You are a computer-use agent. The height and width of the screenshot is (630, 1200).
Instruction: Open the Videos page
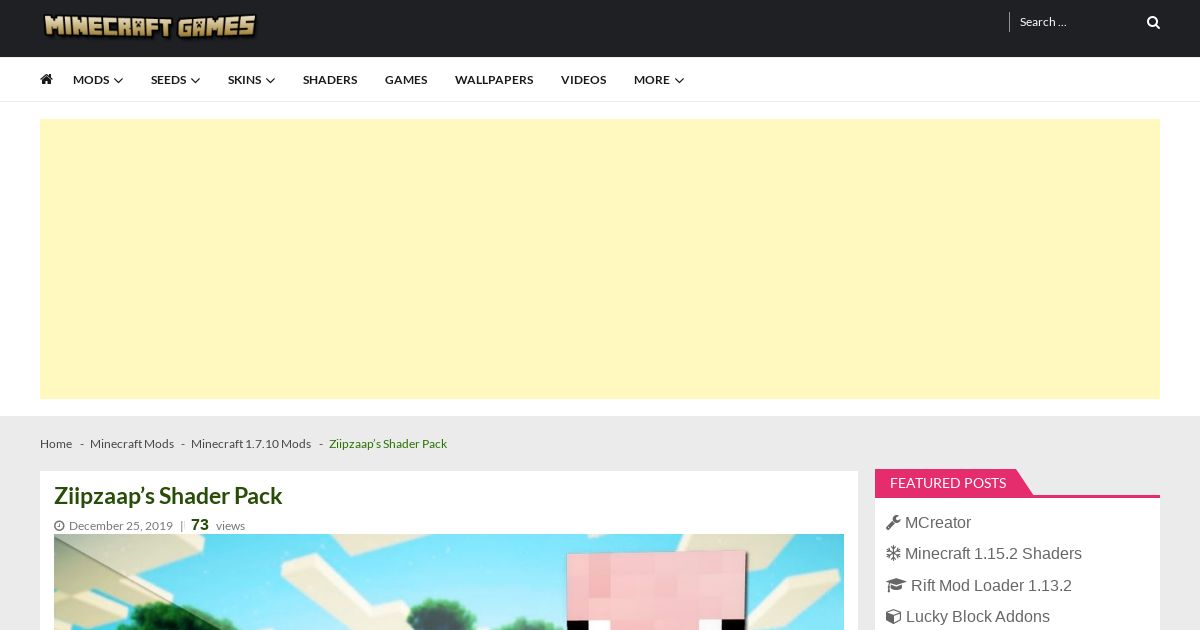click(583, 80)
